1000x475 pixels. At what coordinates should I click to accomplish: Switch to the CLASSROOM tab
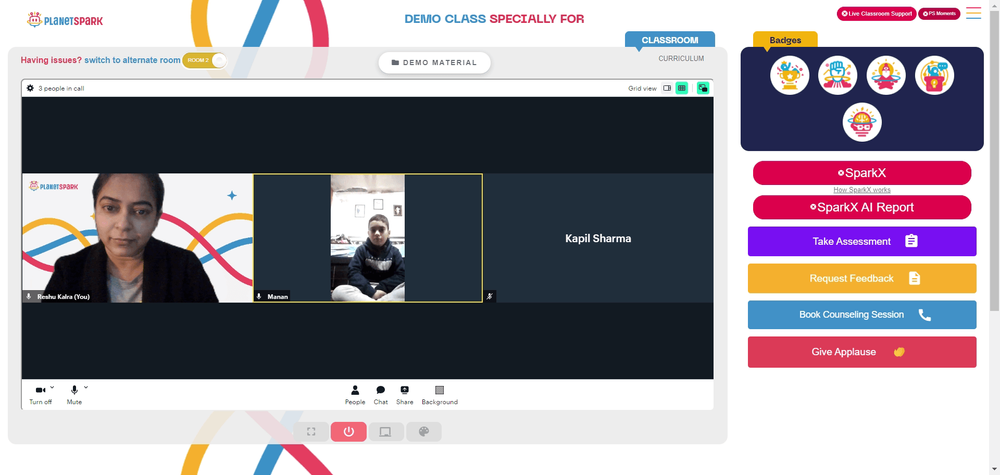click(670, 40)
